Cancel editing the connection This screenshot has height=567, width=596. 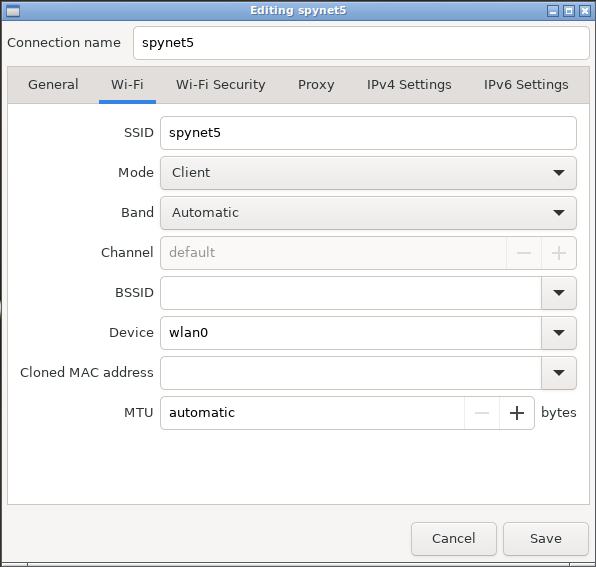454,539
